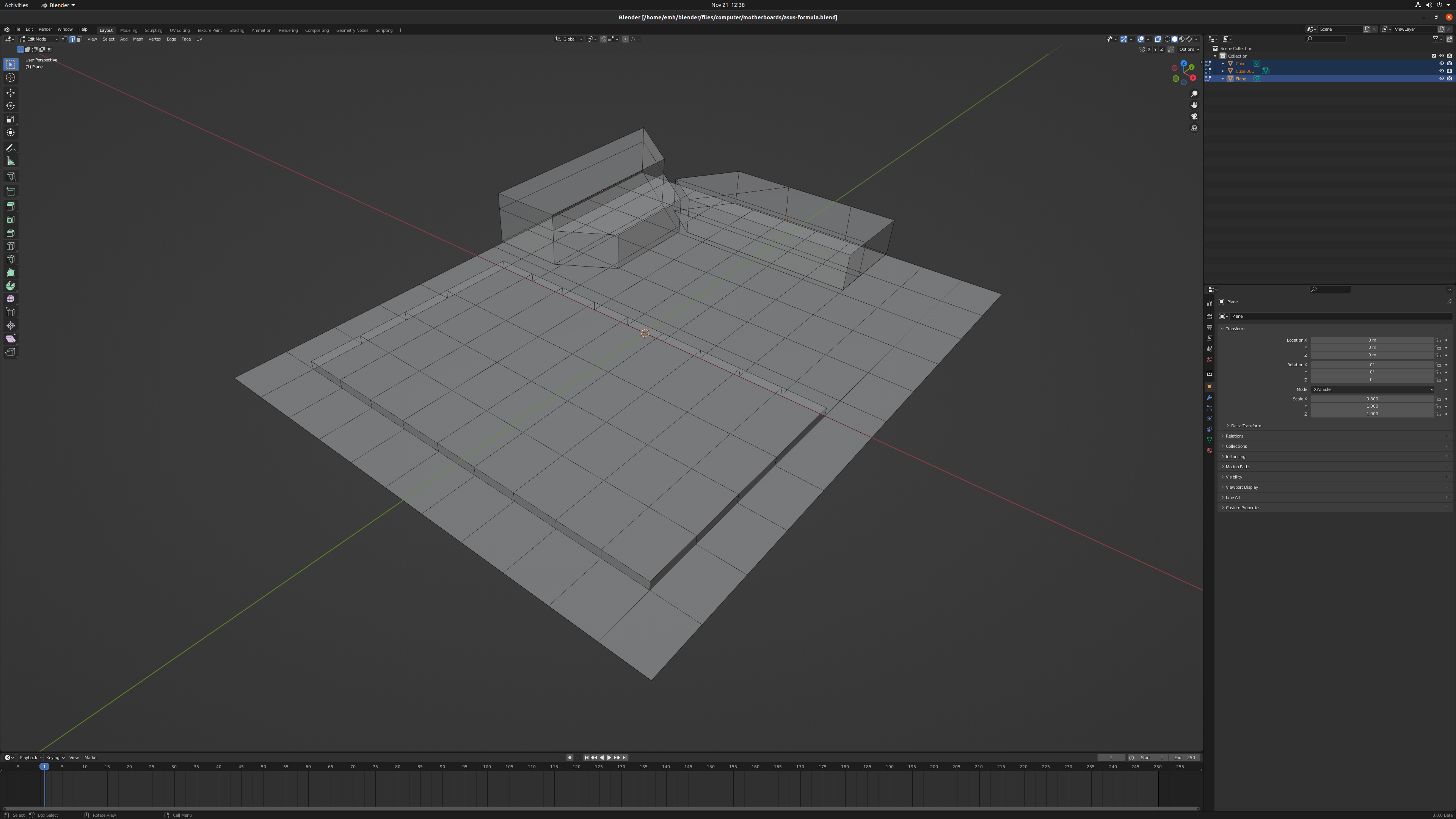
Task: Switch to the Shading workspace tab
Action: (237, 30)
